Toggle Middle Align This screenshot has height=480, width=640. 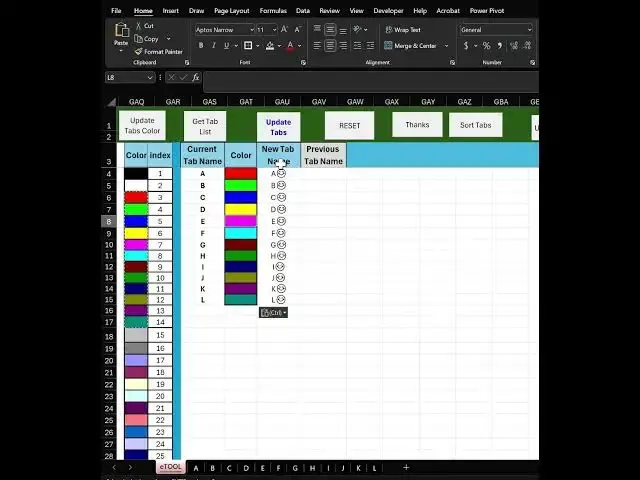tap(330, 29)
